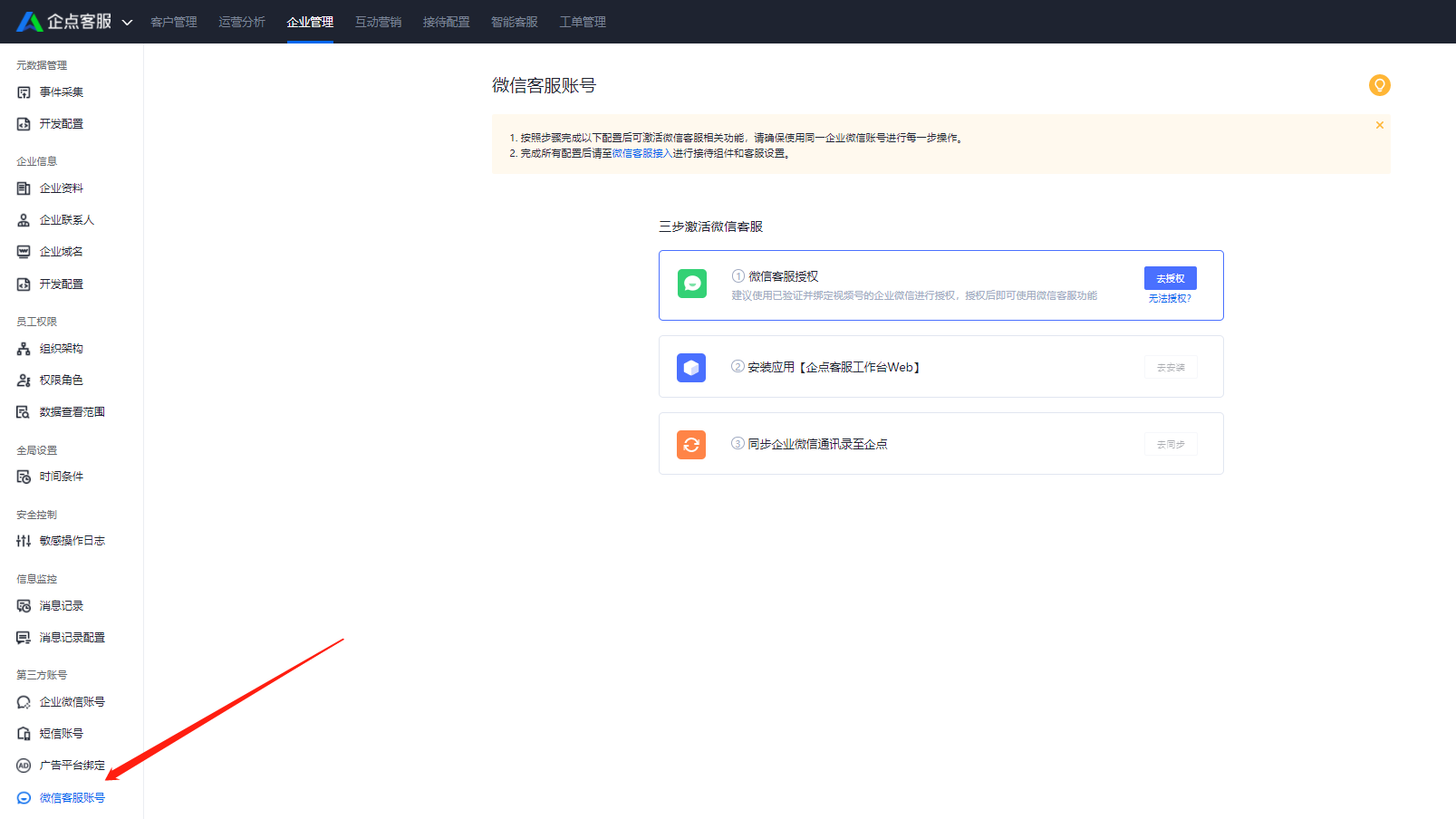Screen dimensions: 1456x819
Task: Open the 互动营销 top menu
Action: (378, 22)
